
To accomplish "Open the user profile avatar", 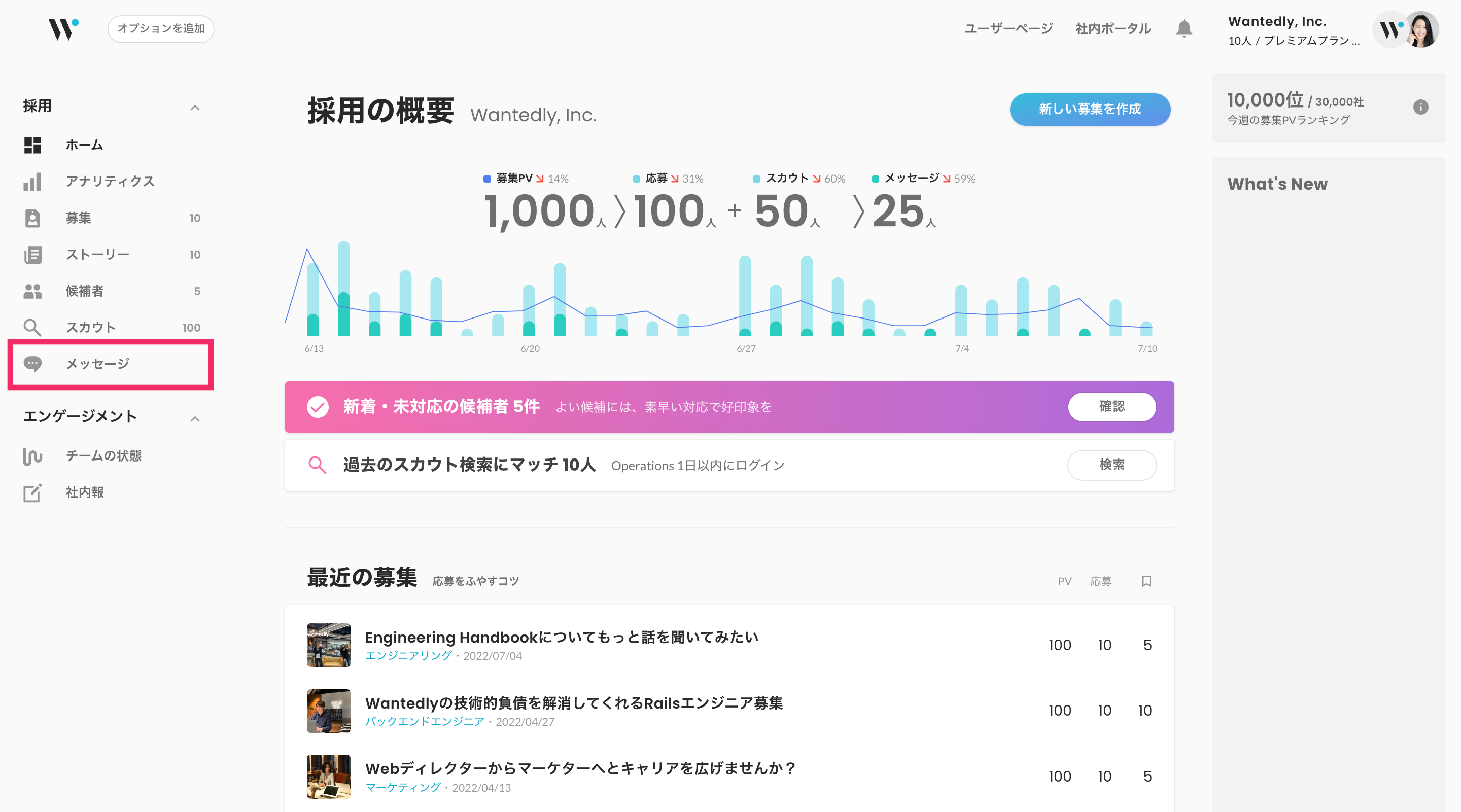I will [x=1422, y=29].
